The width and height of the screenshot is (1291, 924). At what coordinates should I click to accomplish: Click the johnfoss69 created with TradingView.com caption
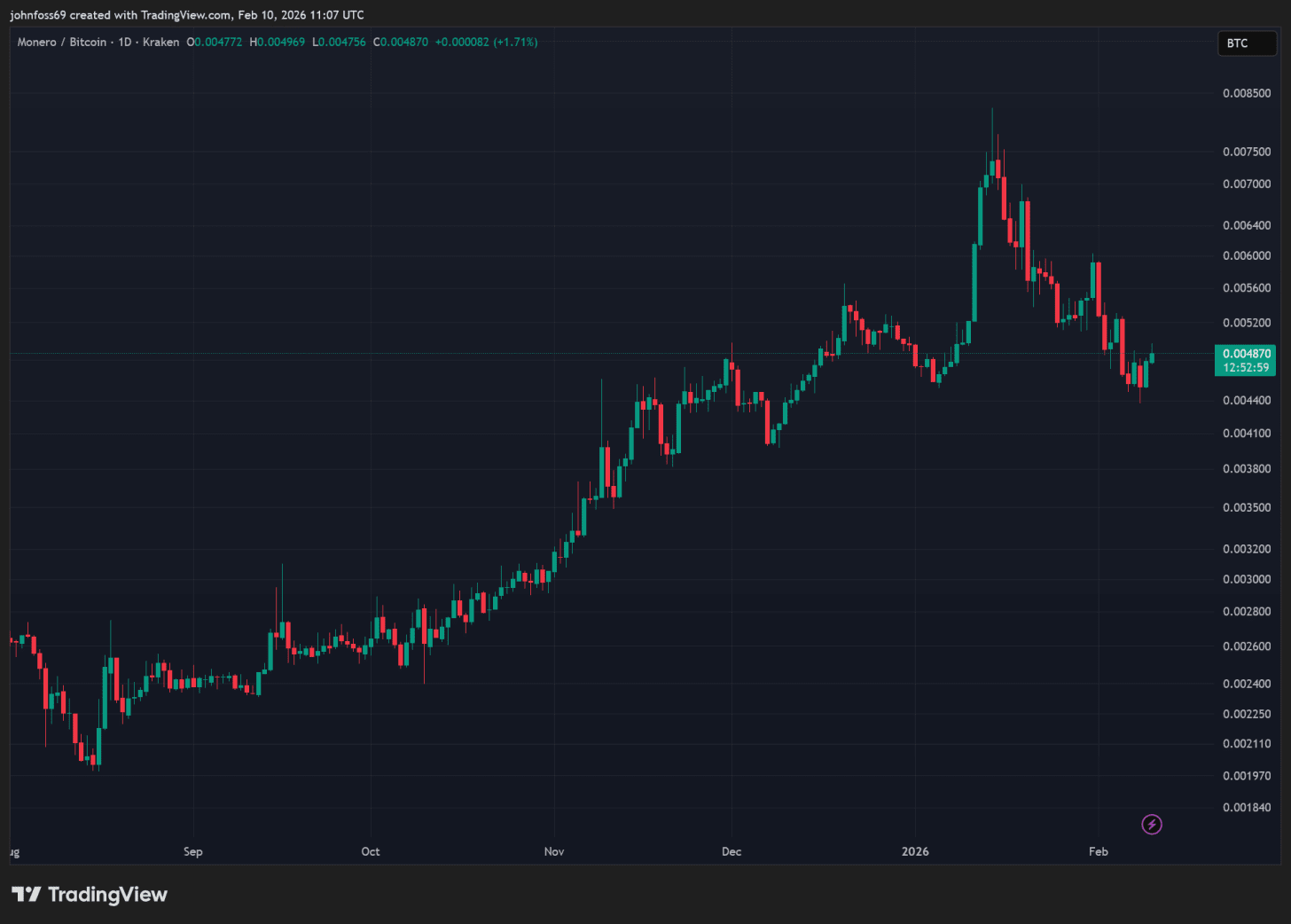pos(187,15)
